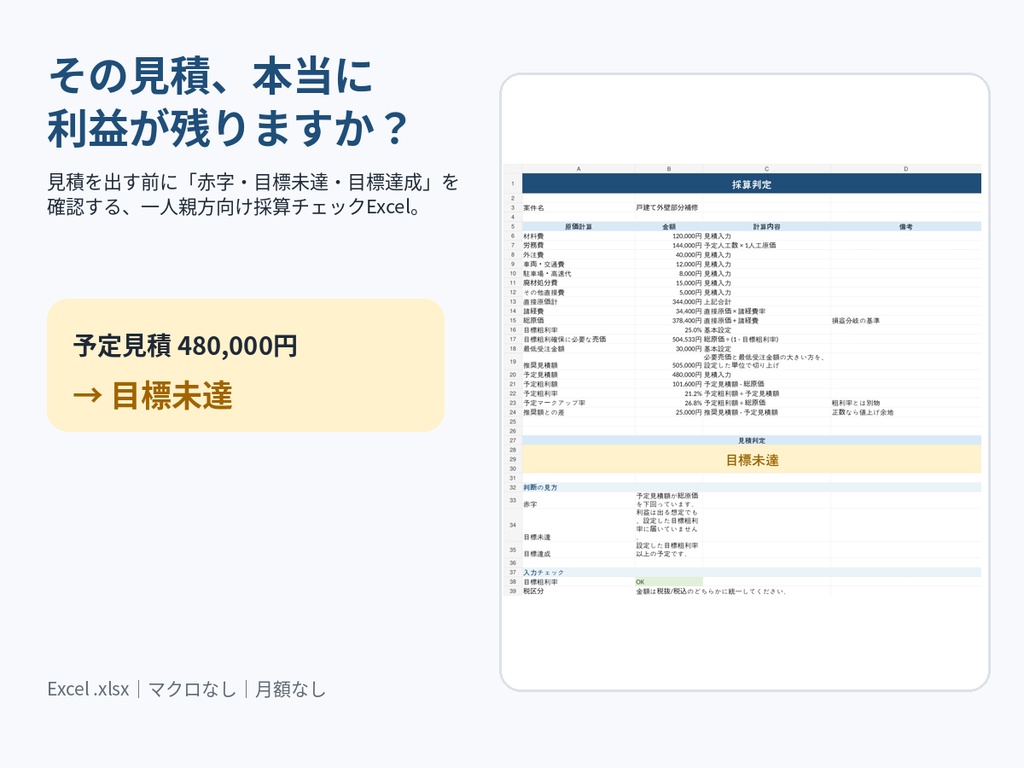Click the green OK status cell
This screenshot has height=768, width=1024.
tap(669, 581)
